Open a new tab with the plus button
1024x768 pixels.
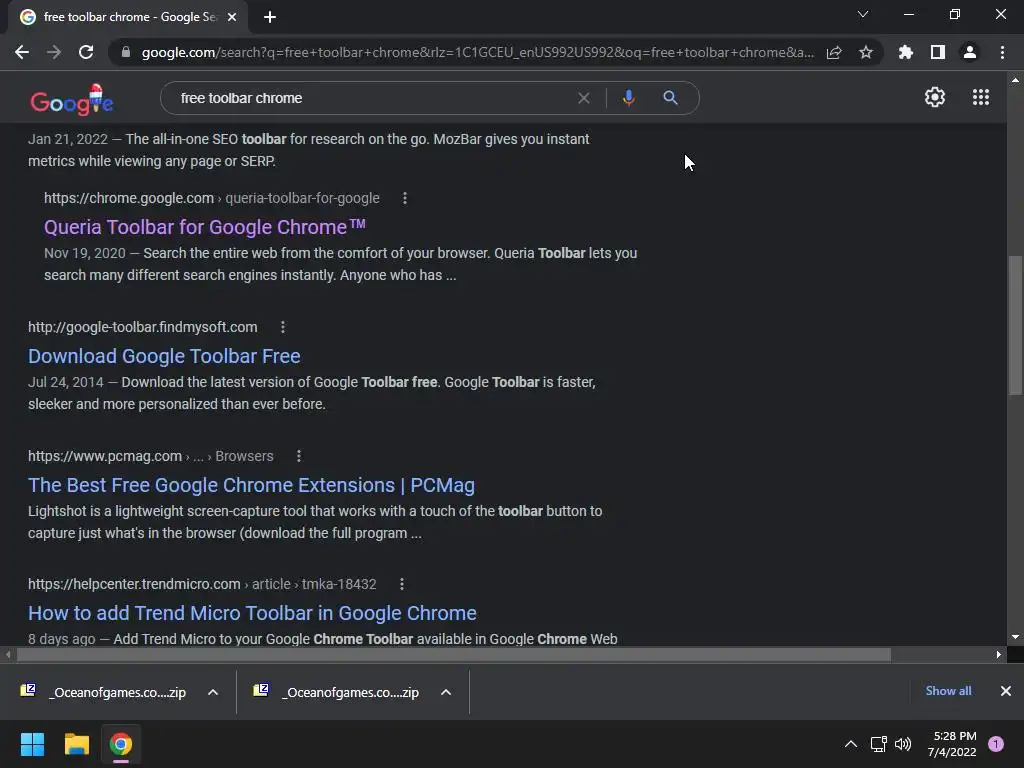click(x=270, y=17)
